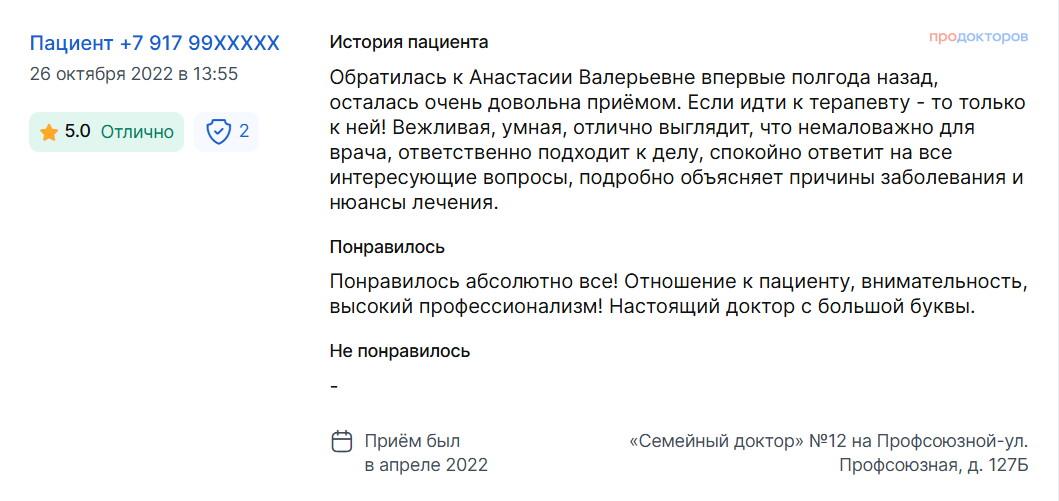The width and height of the screenshot is (1059, 501).
Task: Click the Понравилось section heading
Action: point(387,247)
